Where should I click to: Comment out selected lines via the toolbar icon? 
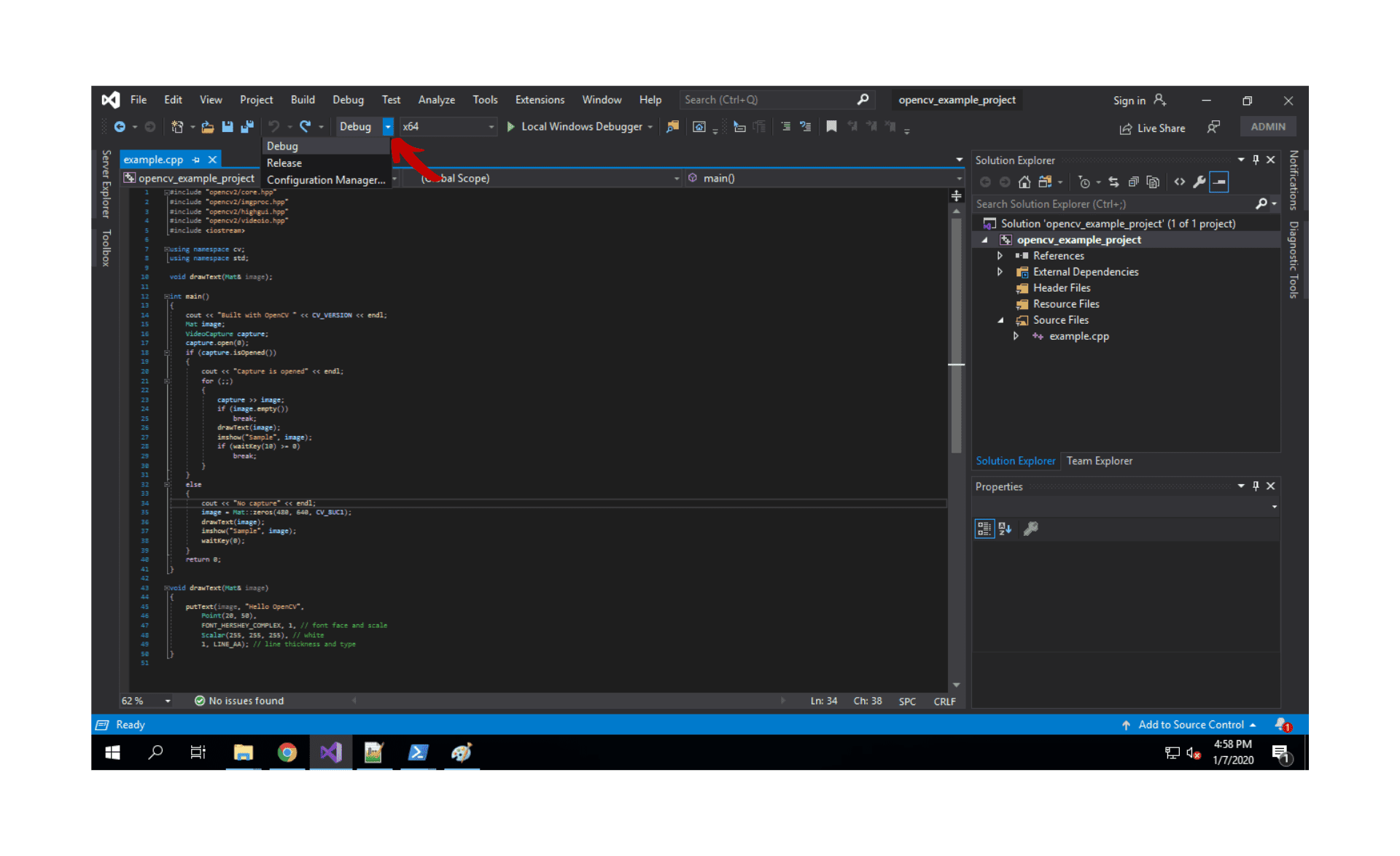pos(785,127)
